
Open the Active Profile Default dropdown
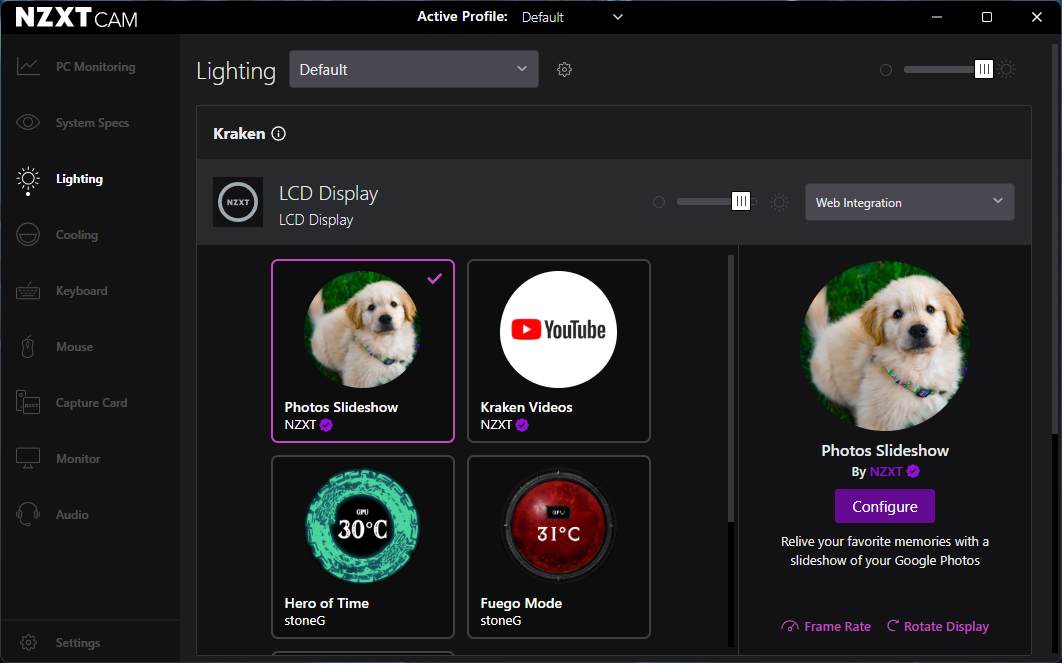click(572, 17)
